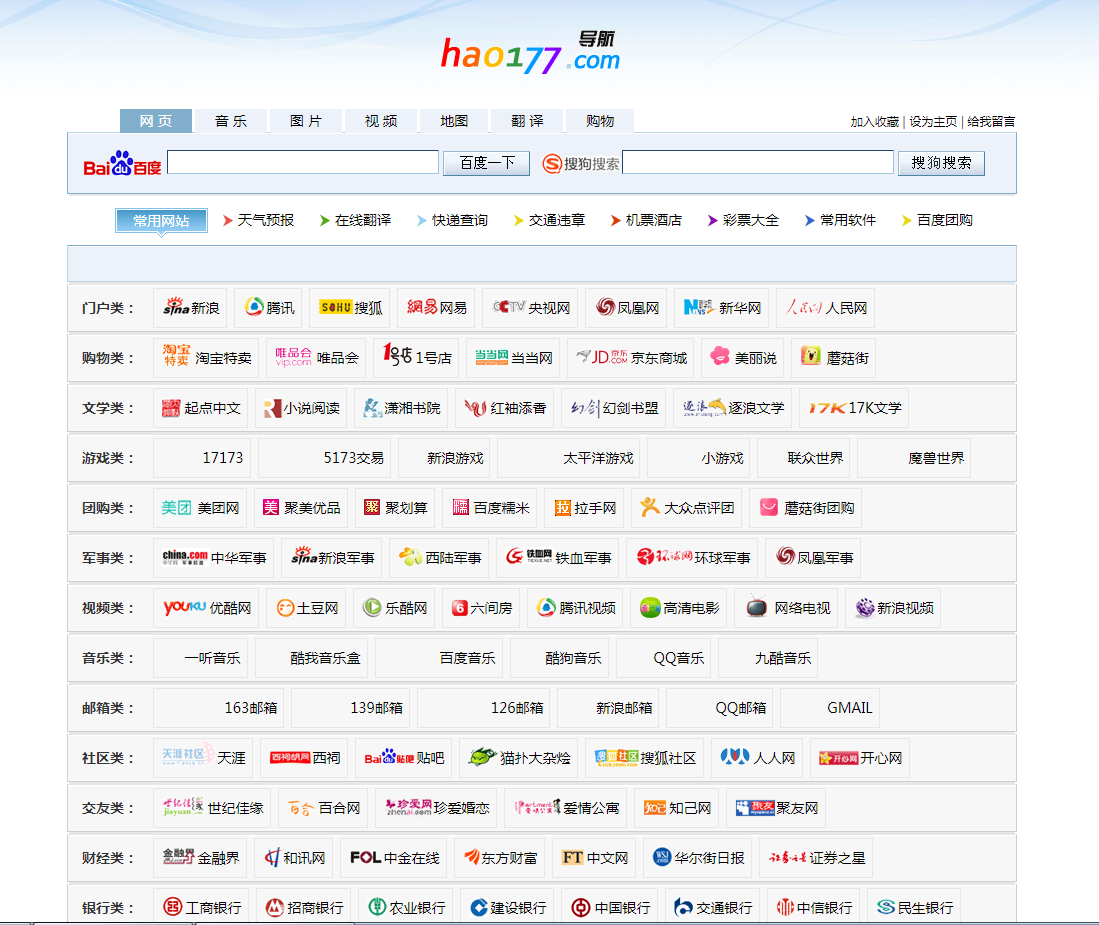Click the 魔兽世界 game link

pos(936,458)
